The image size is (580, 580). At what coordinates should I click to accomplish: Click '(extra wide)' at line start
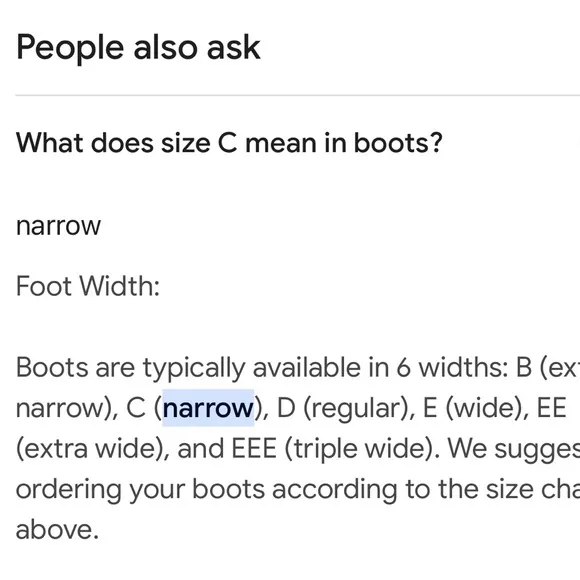click(90, 448)
